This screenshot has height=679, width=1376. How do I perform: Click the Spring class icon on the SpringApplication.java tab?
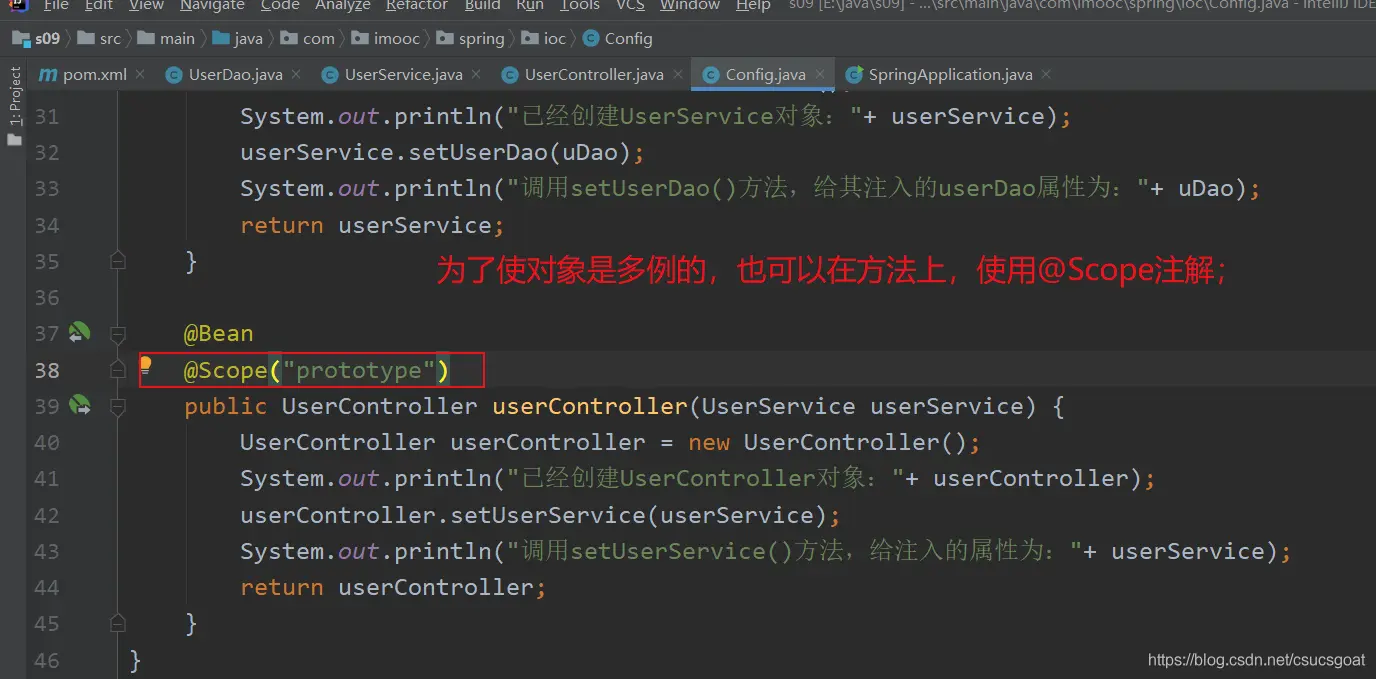tap(854, 75)
